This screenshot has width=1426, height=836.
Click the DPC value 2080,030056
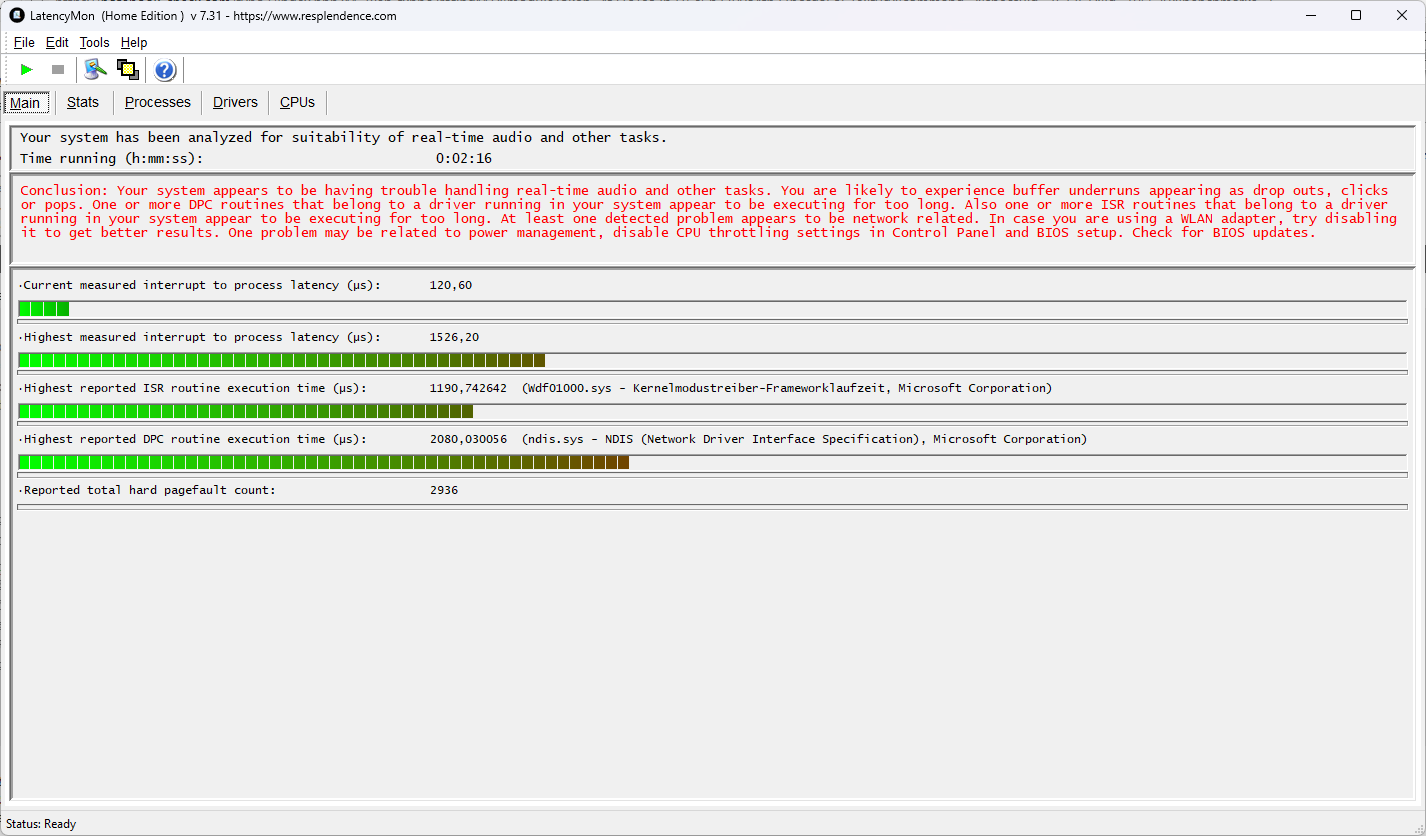(x=468, y=439)
